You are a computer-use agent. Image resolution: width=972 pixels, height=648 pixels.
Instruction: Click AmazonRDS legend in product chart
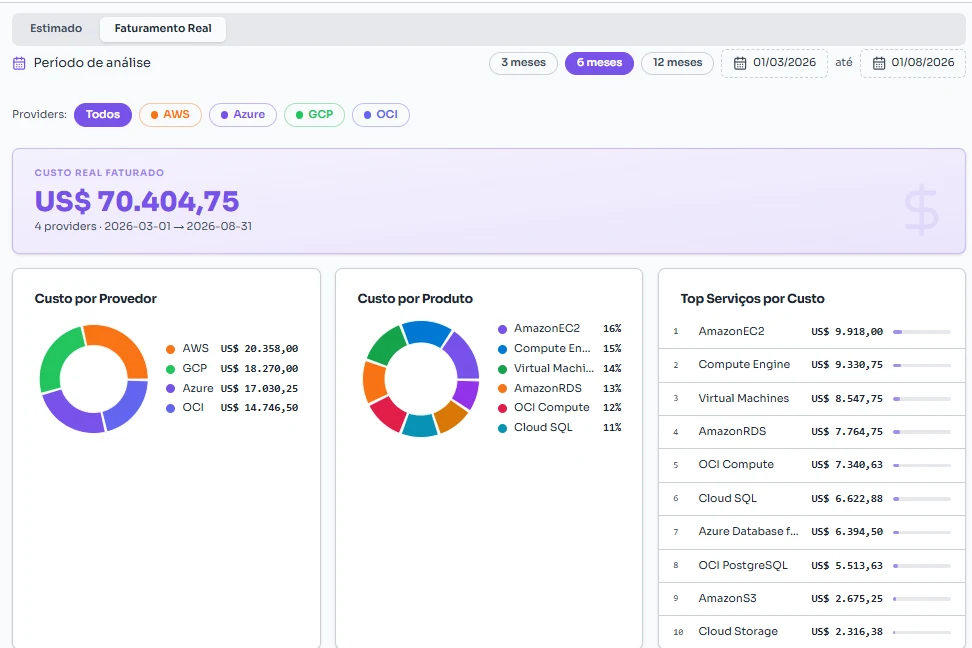click(x=559, y=388)
